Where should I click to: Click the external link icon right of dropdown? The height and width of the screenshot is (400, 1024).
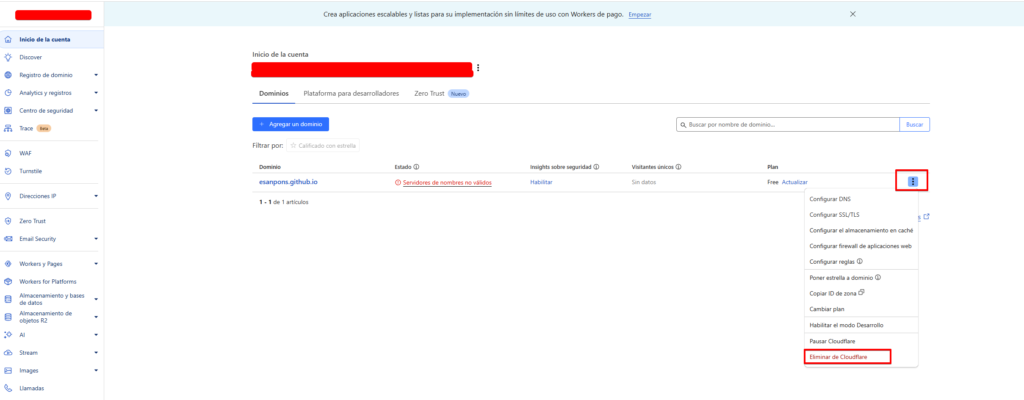point(926,217)
